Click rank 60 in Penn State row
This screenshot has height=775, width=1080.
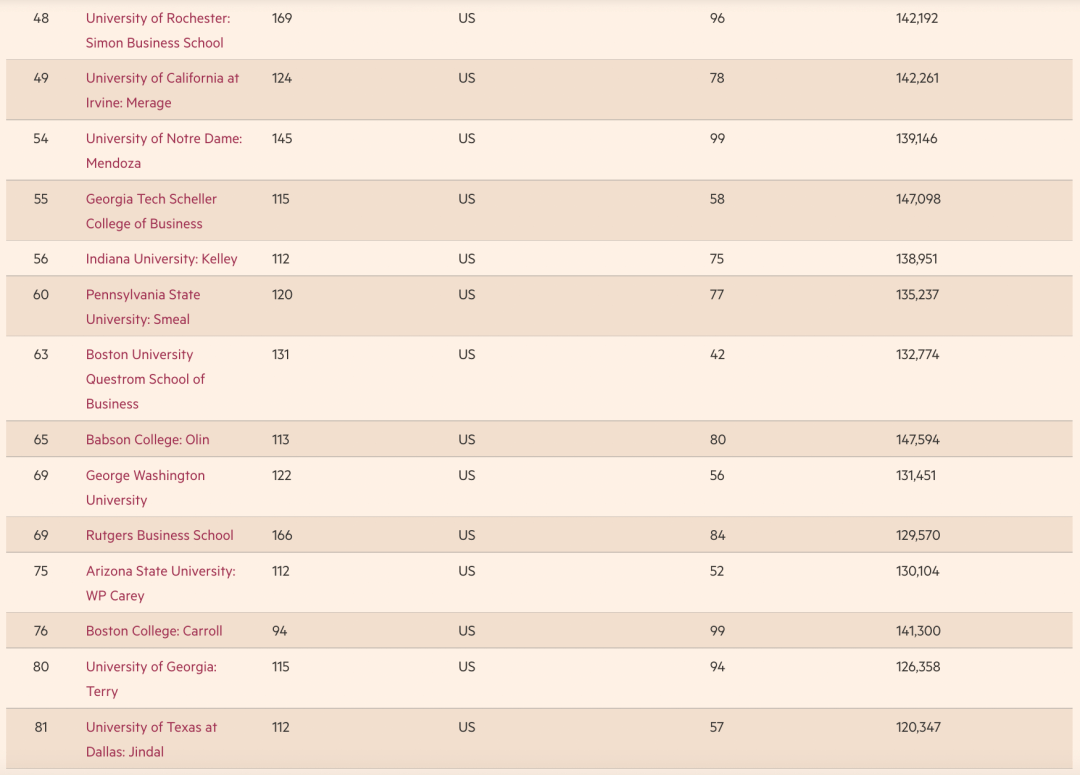pyautogui.click(x=41, y=295)
